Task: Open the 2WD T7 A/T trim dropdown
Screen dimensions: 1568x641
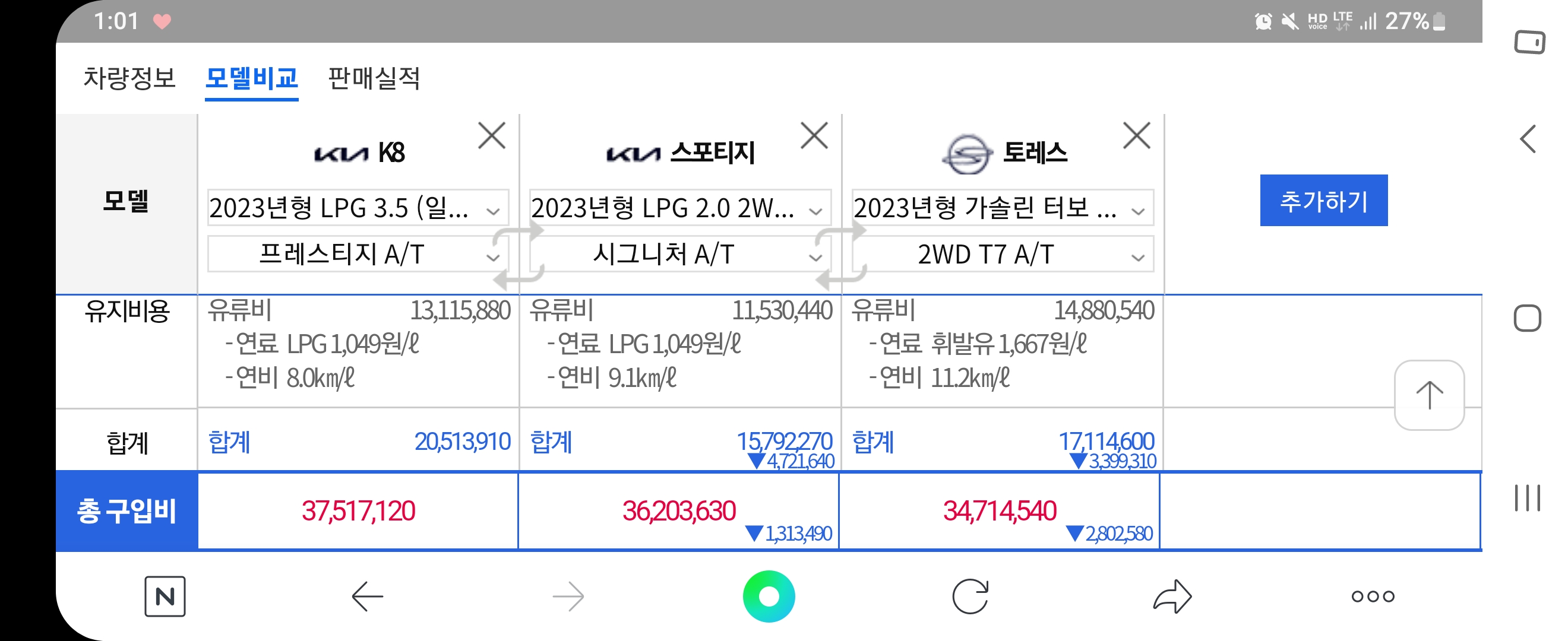Action: (x=1003, y=254)
